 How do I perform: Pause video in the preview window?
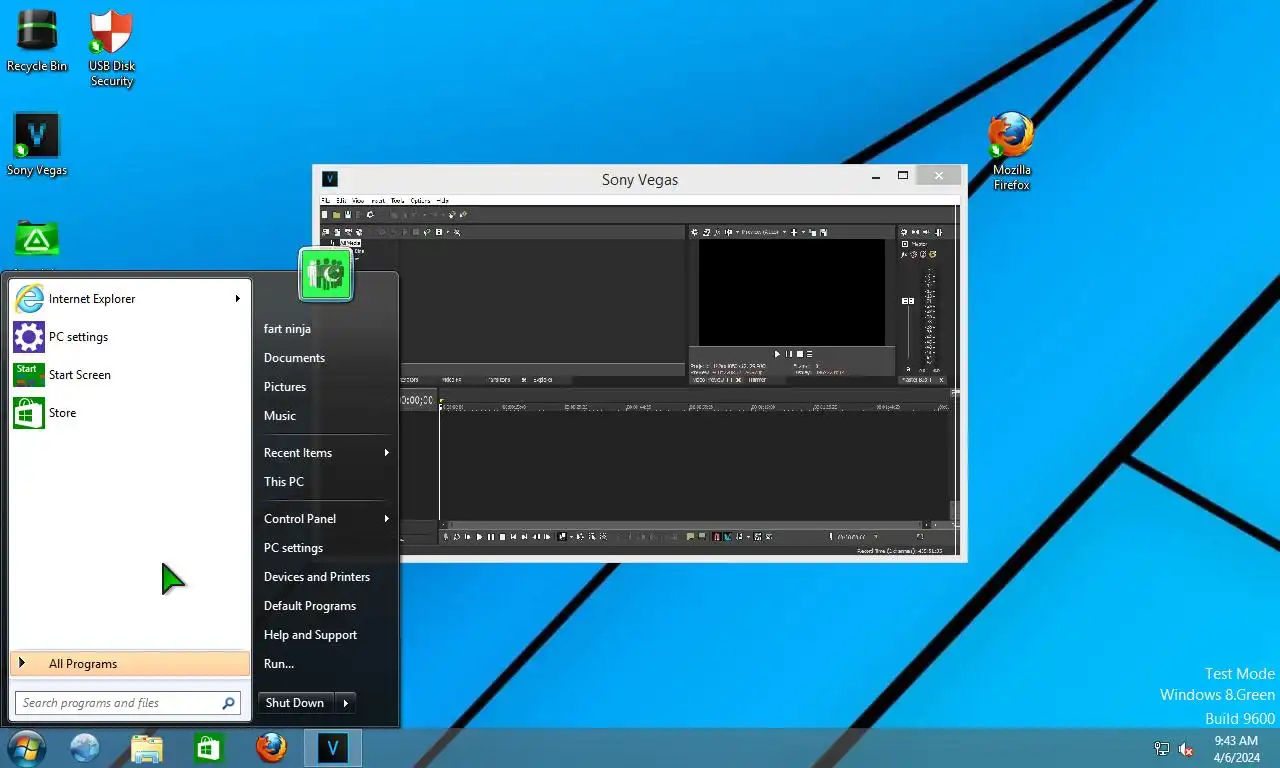point(788,354)
